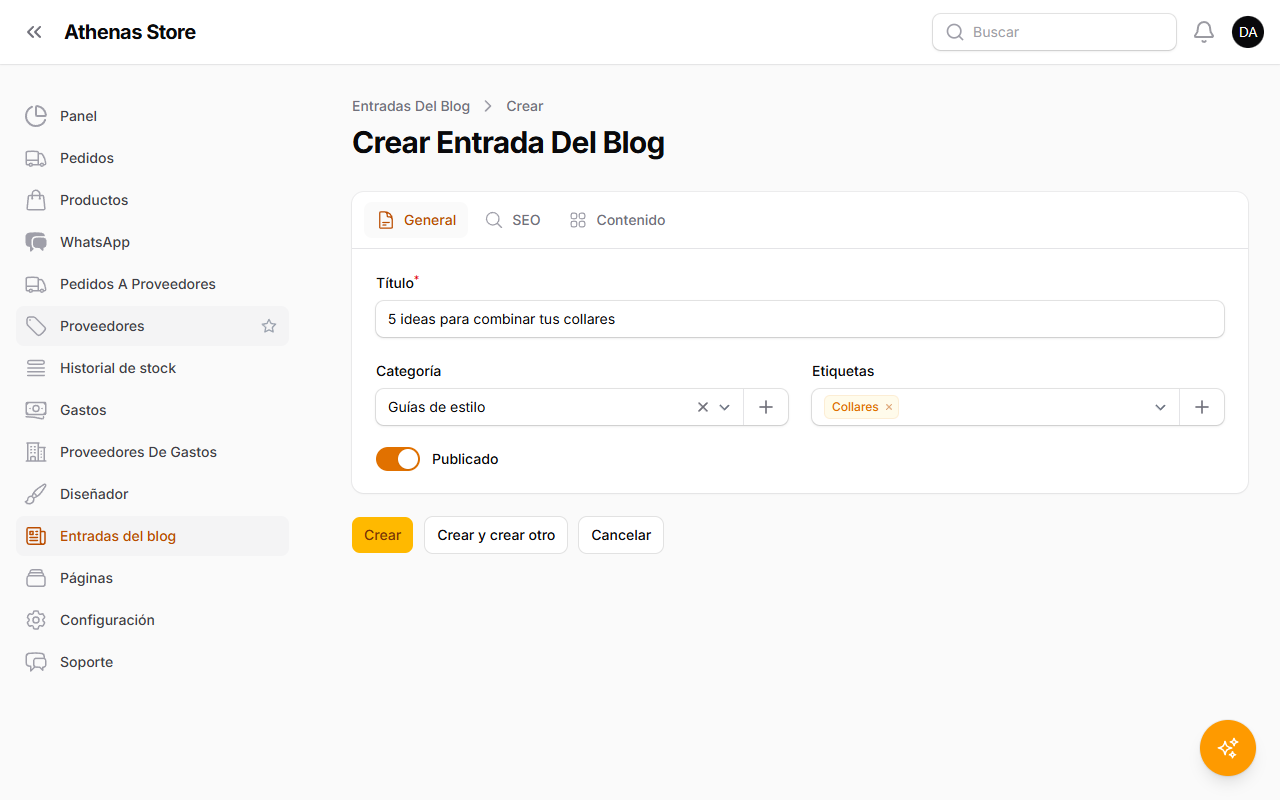Open Gastos in the sidebar
Viewport: 1280px width, 800px height.
coord(152,410)
